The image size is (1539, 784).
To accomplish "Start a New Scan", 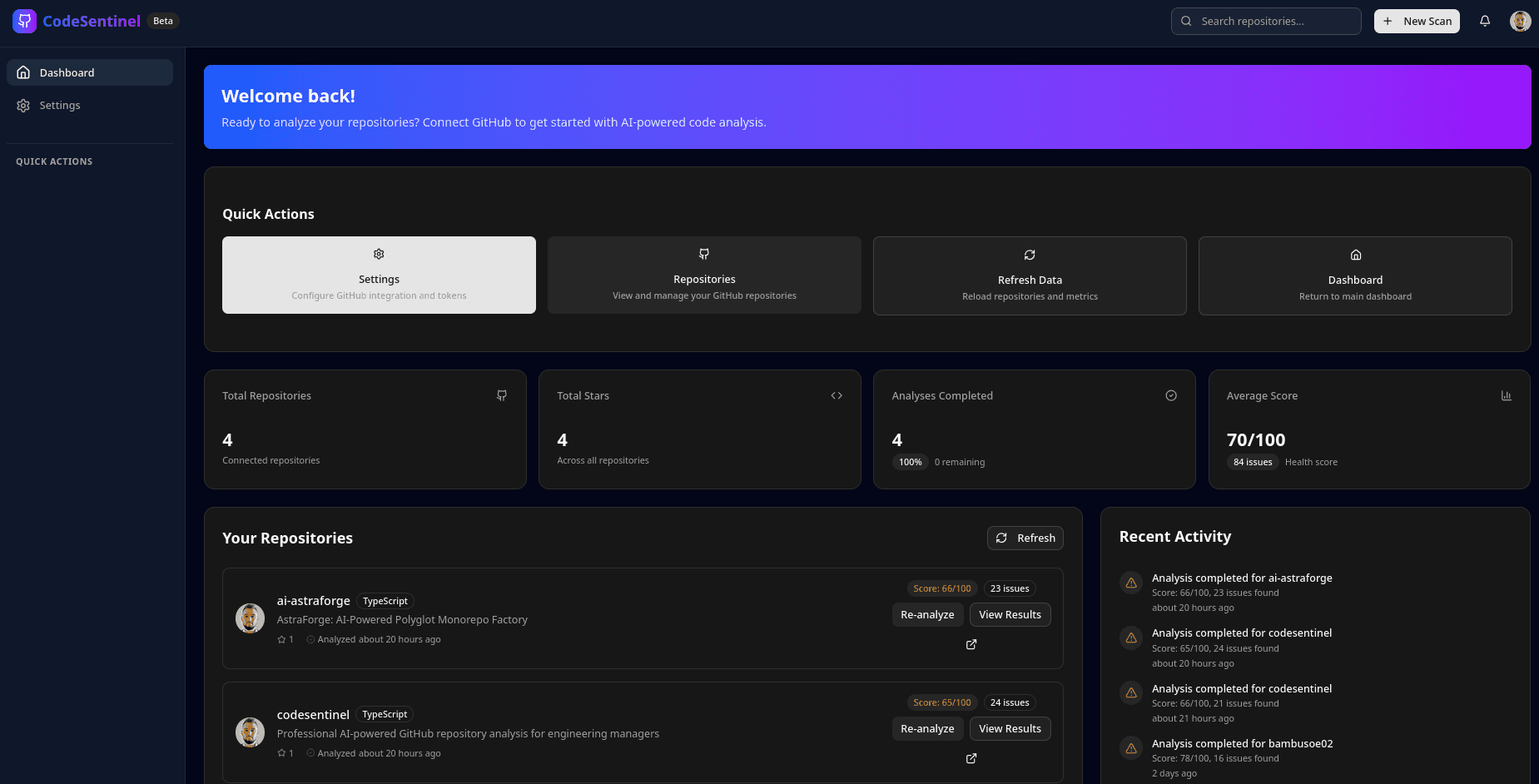I will [x=1417, y=21].
